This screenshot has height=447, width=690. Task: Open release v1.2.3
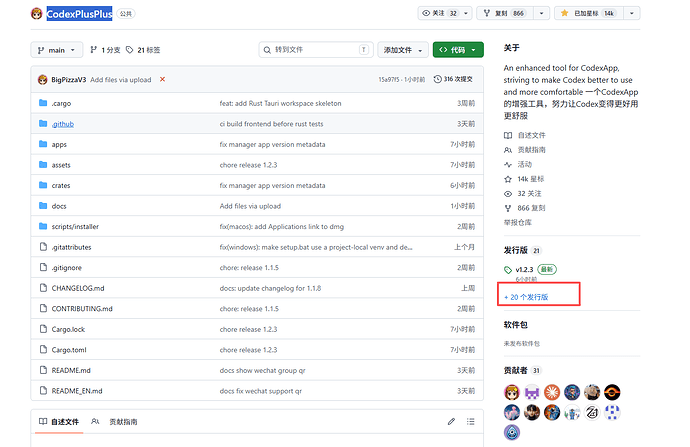tap(524, 269)
